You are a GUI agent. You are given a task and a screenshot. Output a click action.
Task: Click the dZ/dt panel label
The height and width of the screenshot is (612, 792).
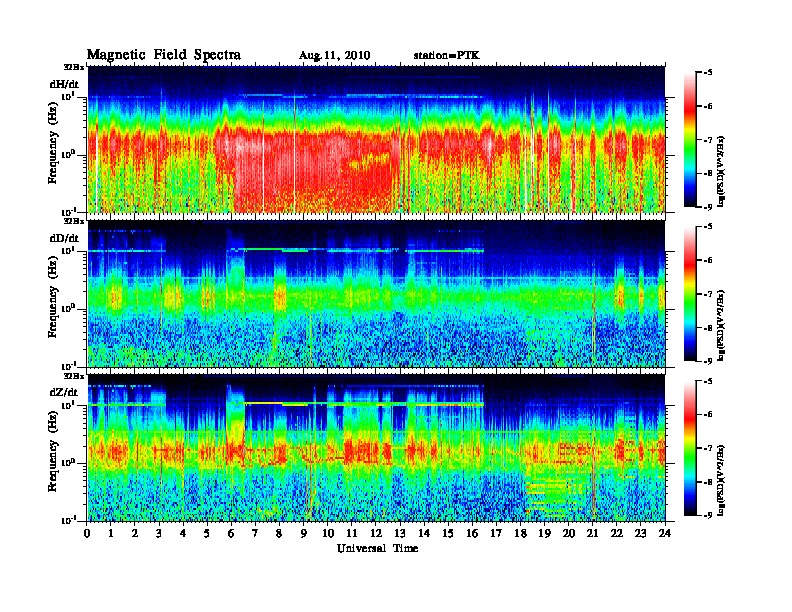point(64,392)
